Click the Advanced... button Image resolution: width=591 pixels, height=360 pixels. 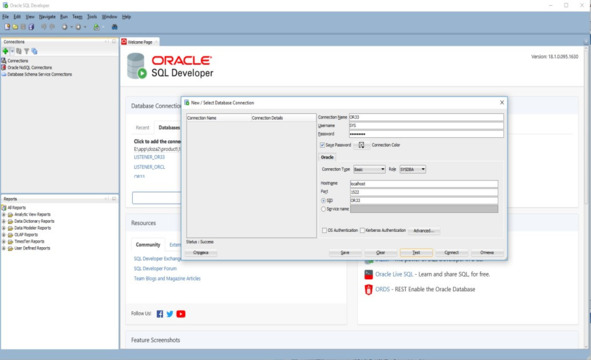coord(424,231)
